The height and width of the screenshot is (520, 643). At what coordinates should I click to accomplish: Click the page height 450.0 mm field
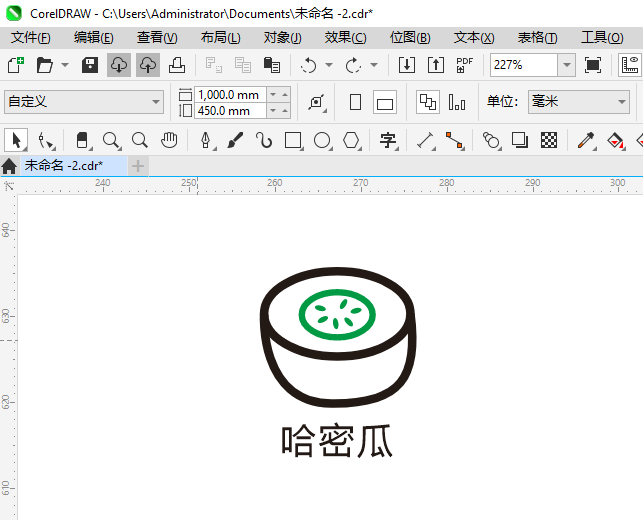(x=230, y=111)
